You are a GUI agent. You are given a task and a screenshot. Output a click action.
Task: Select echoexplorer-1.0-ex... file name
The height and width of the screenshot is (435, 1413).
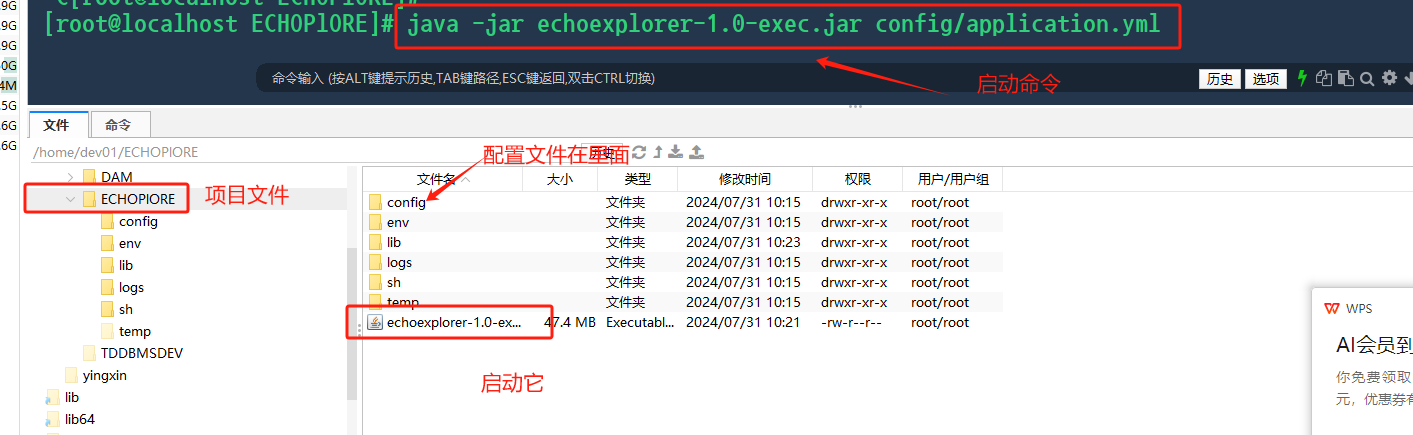454,322
